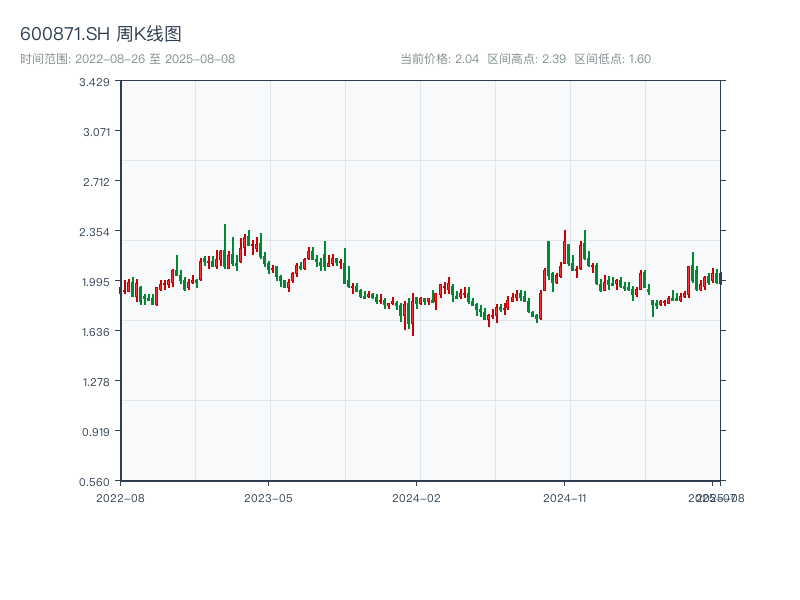Click the lowest candlestick near 2024-02

pos(412,316)
